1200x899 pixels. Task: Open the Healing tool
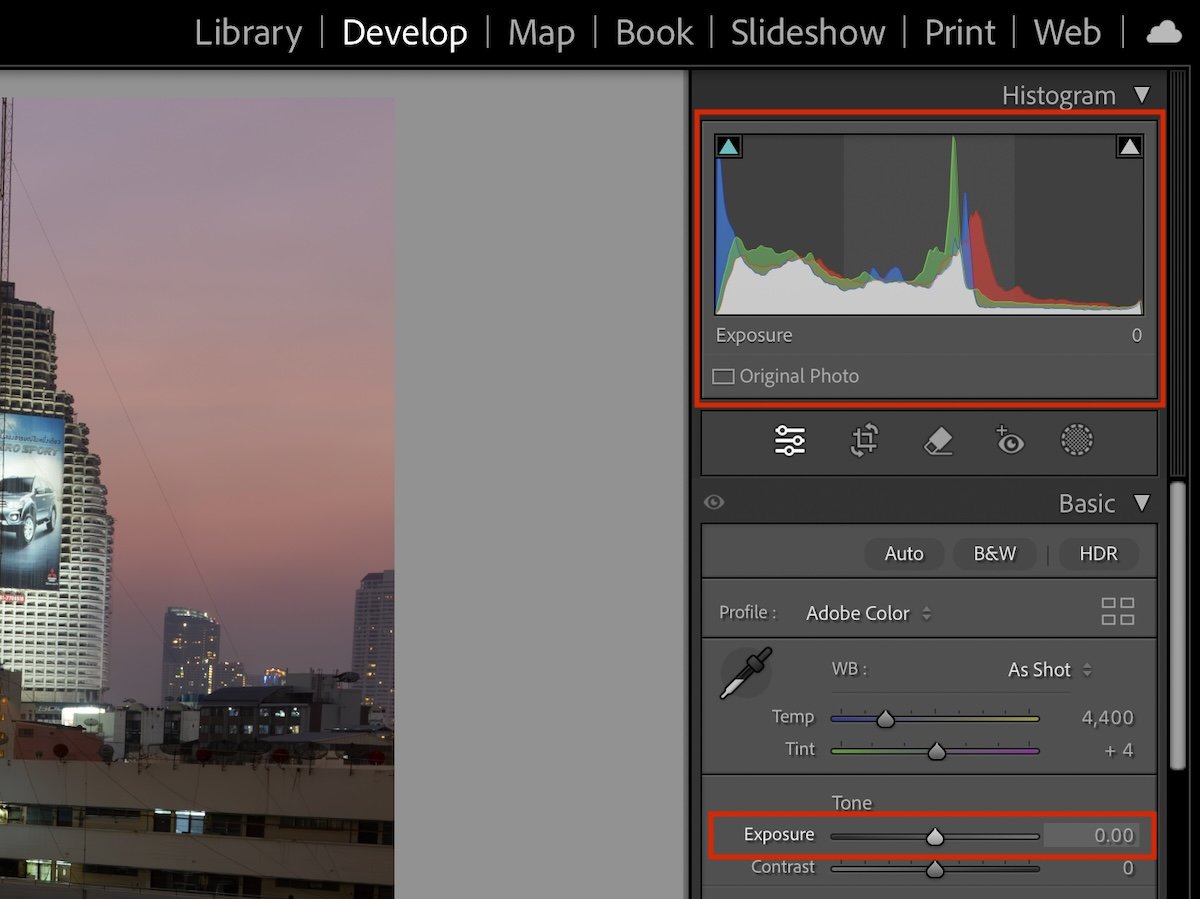click(936, 440)
